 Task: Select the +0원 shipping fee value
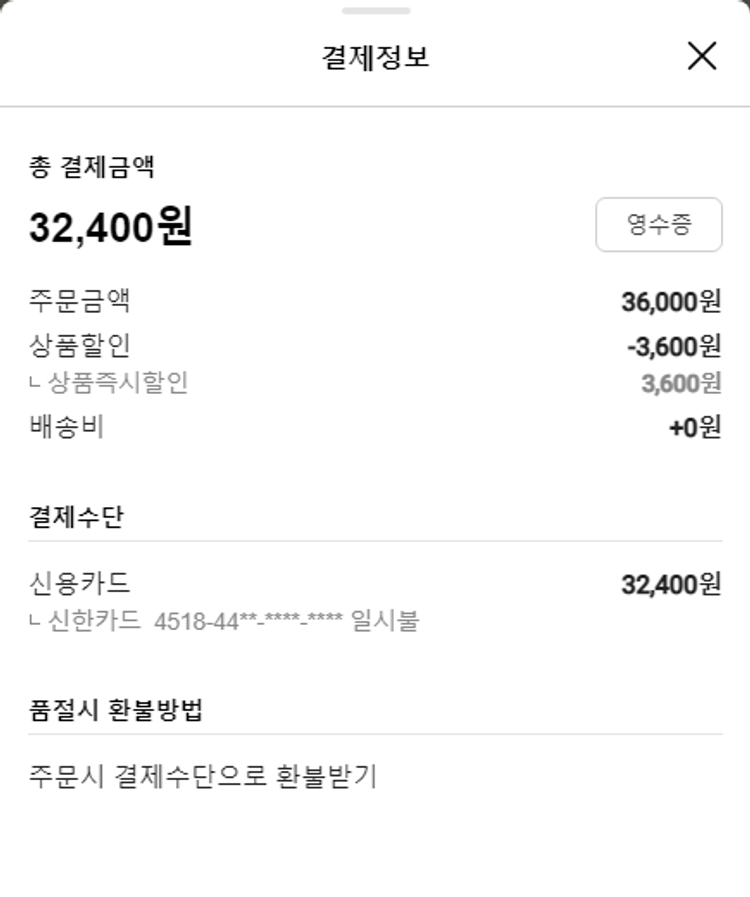[x=695, y=428]
